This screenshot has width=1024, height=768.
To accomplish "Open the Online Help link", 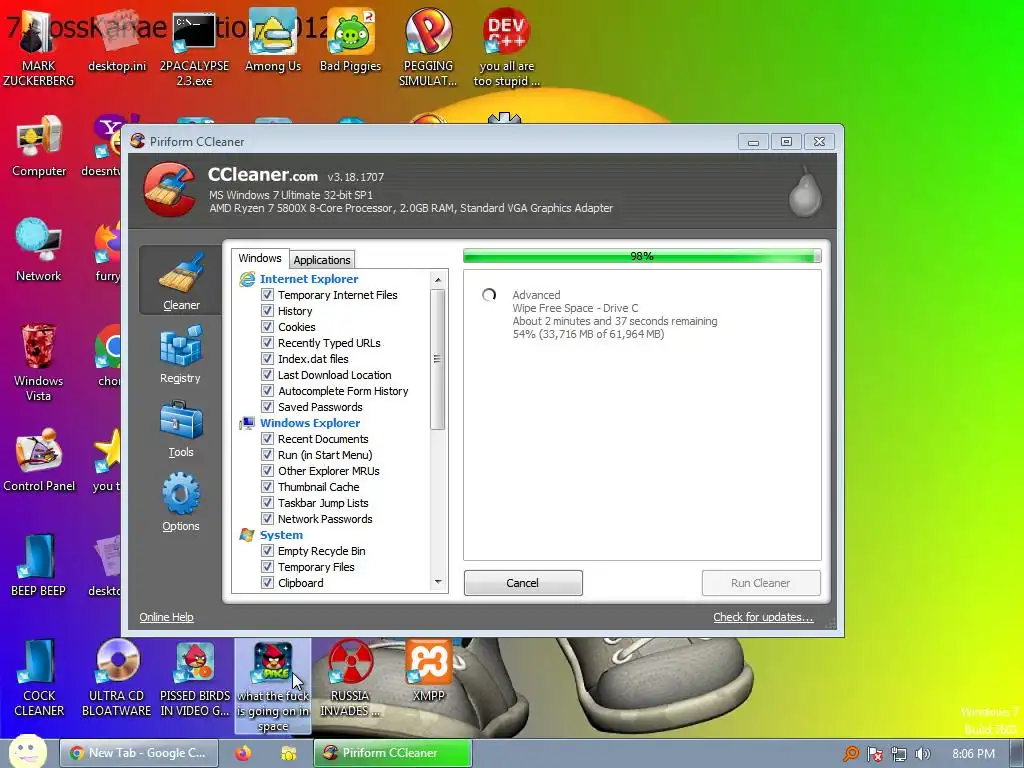I will [167, 617].
